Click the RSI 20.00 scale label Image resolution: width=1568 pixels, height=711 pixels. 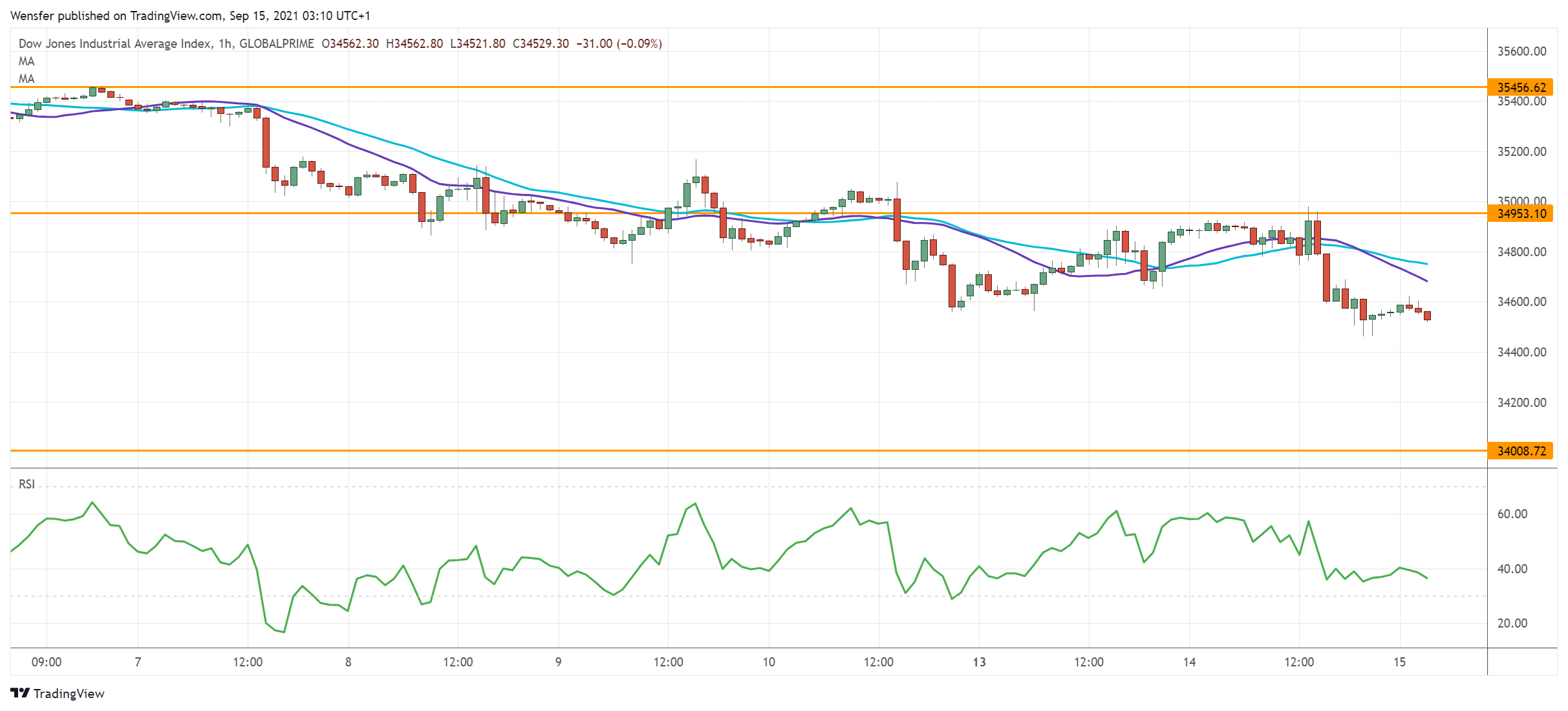pos(1512,623)
